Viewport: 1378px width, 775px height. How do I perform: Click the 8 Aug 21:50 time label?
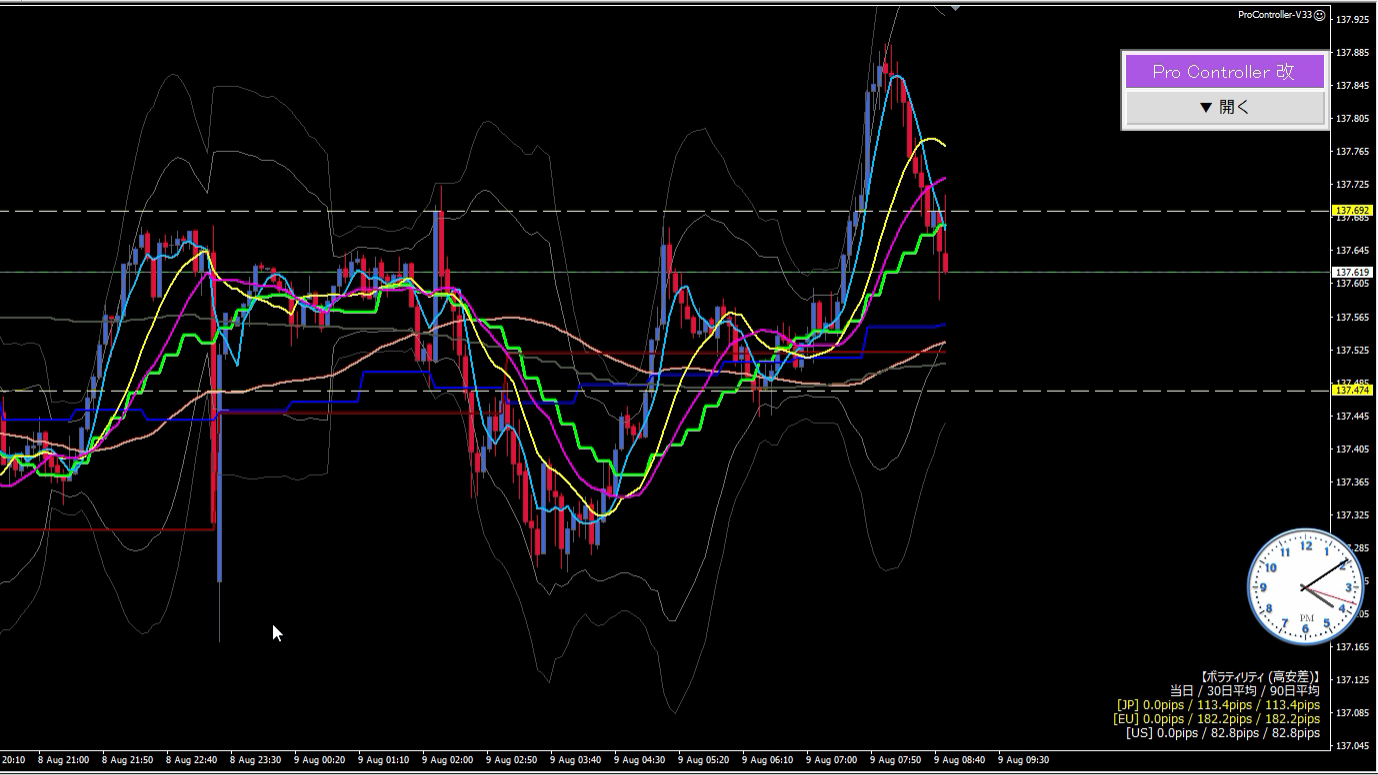[x=127, y=760]
